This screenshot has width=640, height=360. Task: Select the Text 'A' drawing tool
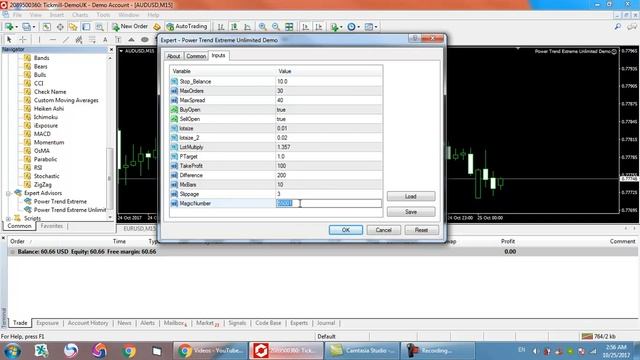105,40
